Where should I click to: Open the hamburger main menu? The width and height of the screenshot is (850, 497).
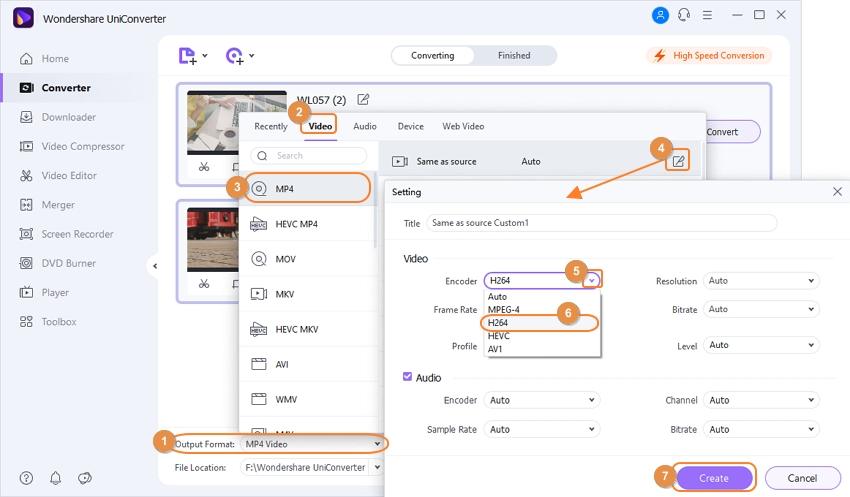pyautogui.click(x=707, y=15)
